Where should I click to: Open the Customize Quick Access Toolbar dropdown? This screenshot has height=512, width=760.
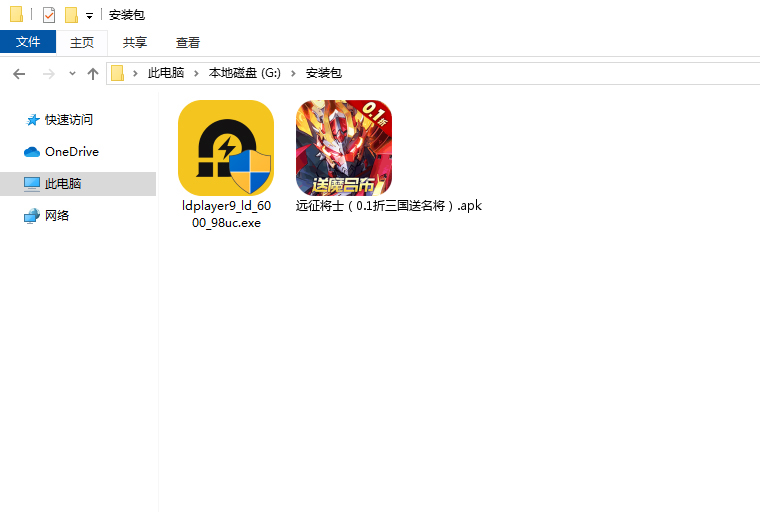click(x=89, y=16)
